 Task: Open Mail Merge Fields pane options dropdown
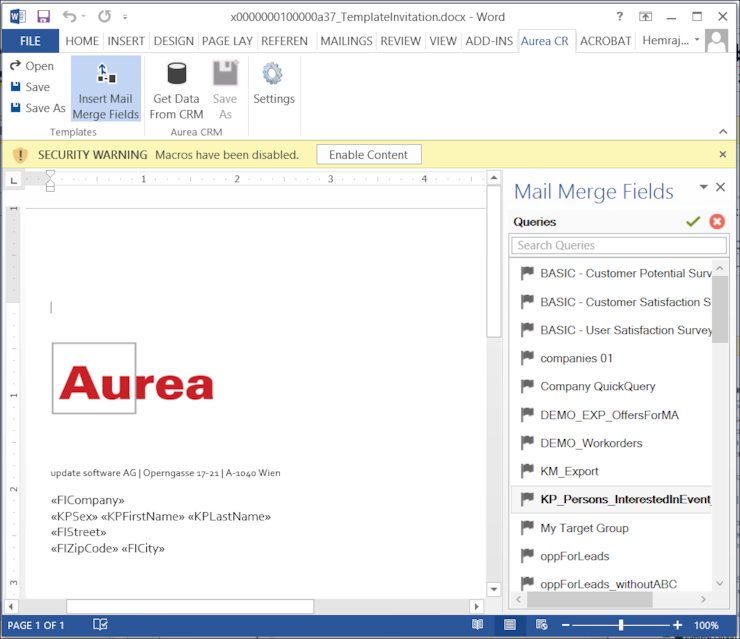[x=703, y=187]
